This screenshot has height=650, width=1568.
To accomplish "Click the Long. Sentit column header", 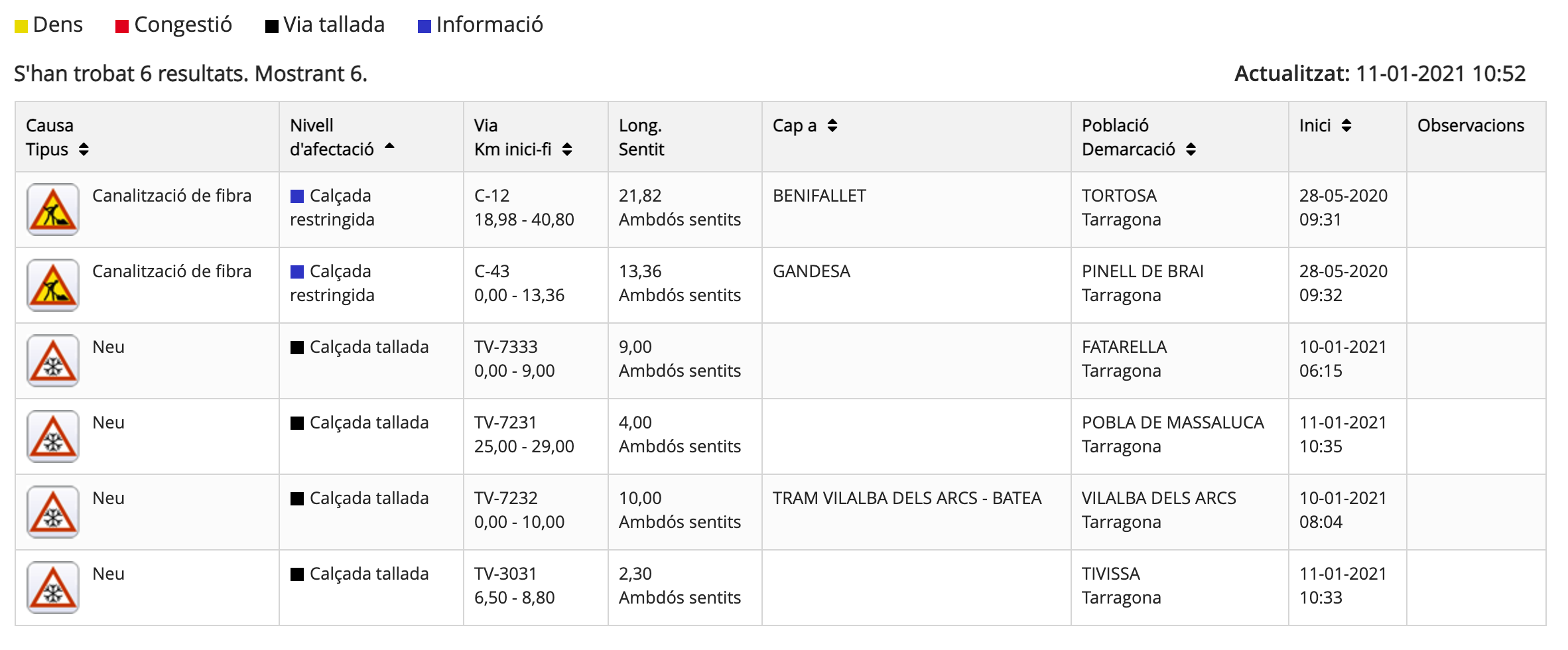I will pyautogui.click(x=641, y=137).
